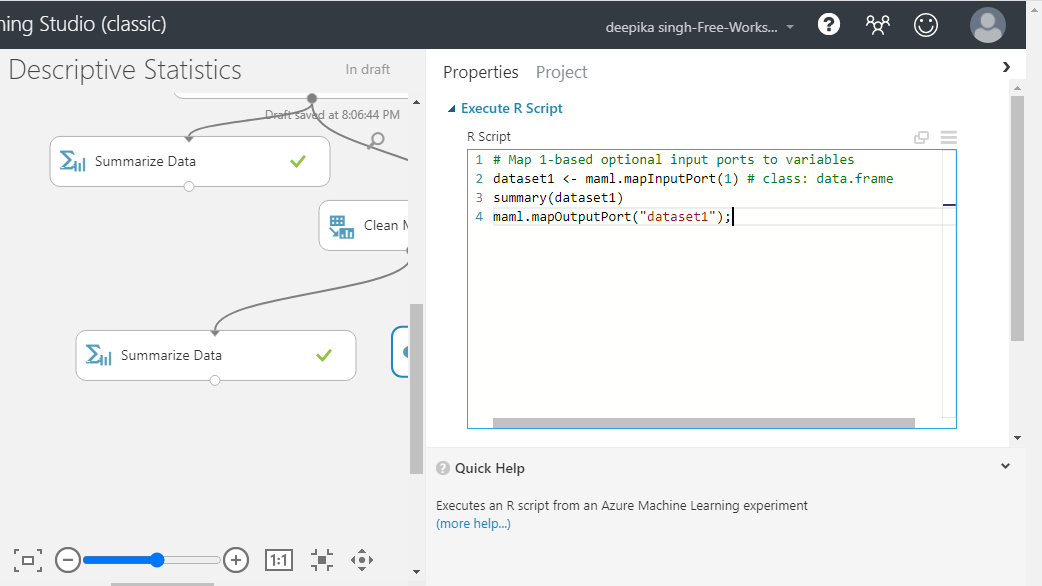Image resolution: width=1042 pixels, height=586 pixels.
Task: Click the properties pane scrollbar thumb
Action: coord(1017,218)
